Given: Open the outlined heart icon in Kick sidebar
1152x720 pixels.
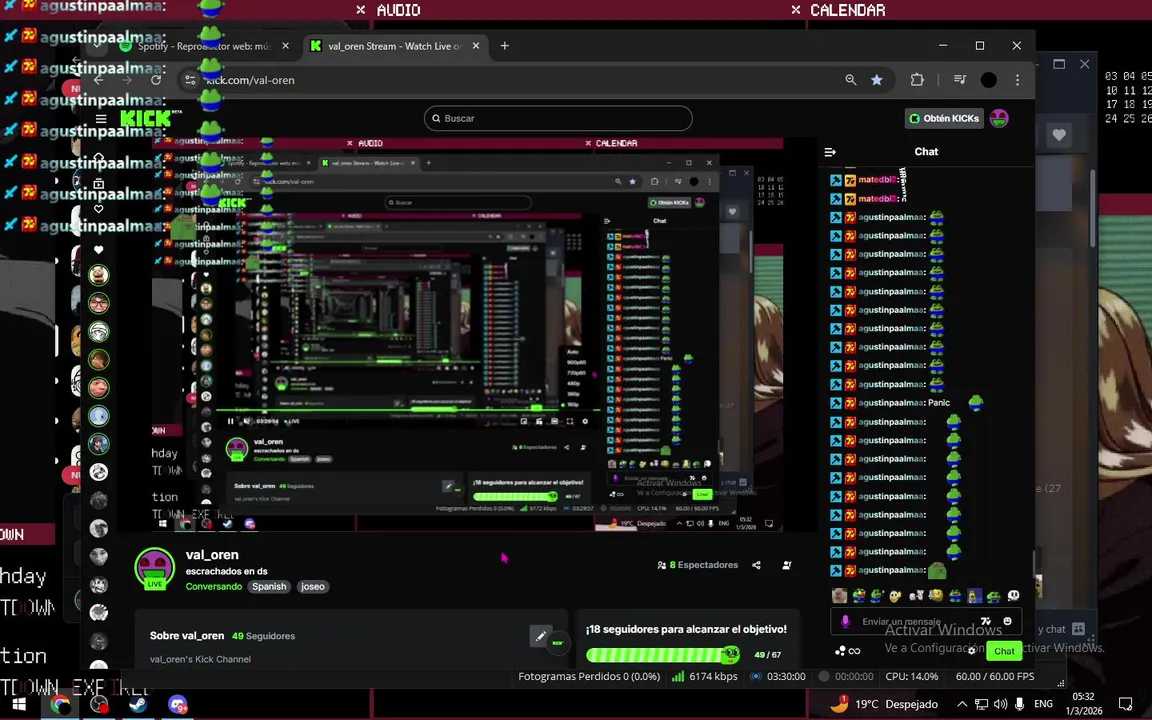Looking at the screenshot, I should 98,209.
